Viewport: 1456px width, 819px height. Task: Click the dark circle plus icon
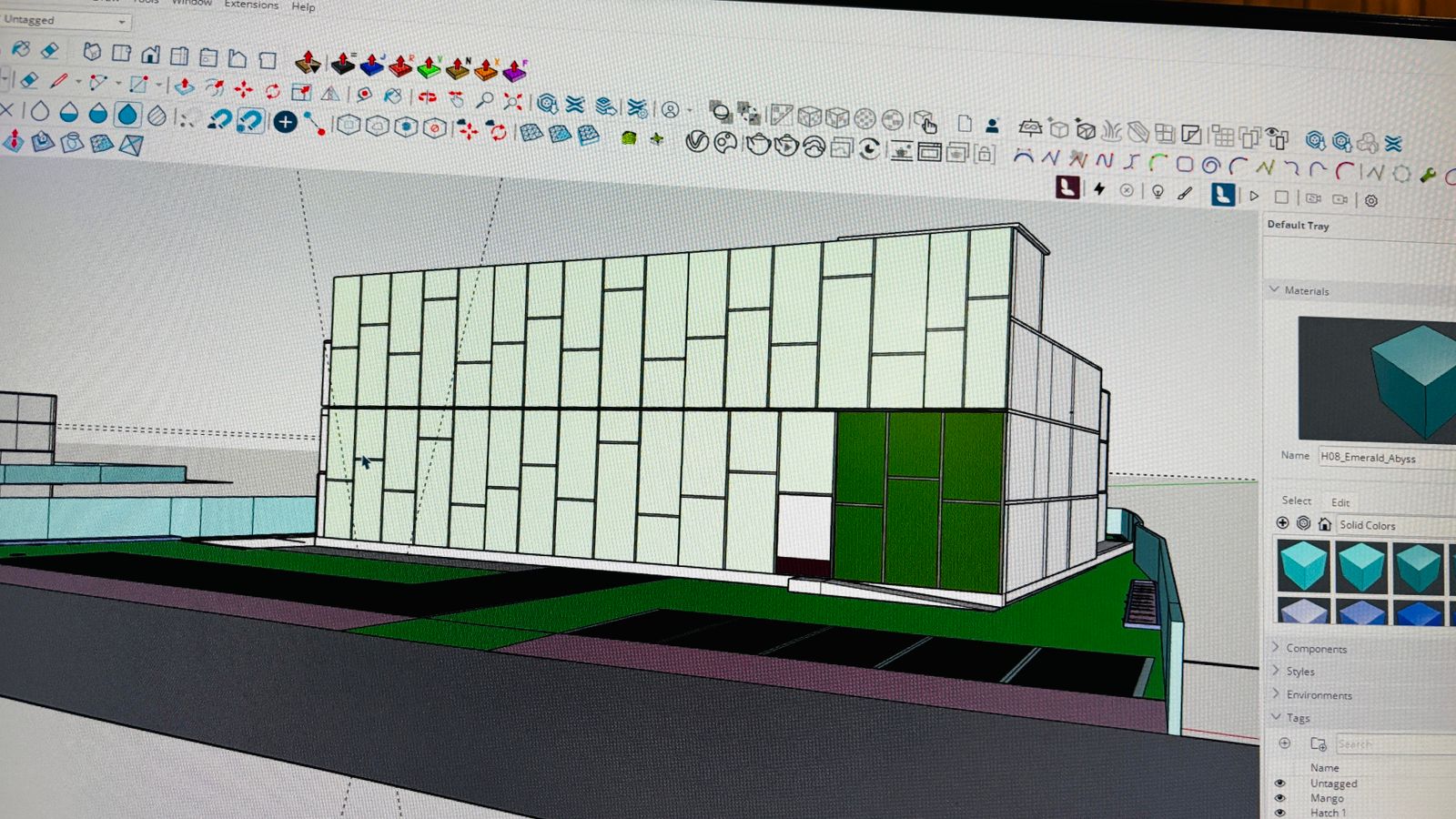(285, 121)
